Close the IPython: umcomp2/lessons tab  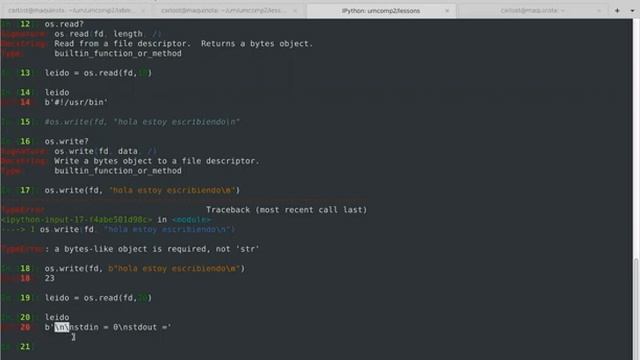coord(447,11)
